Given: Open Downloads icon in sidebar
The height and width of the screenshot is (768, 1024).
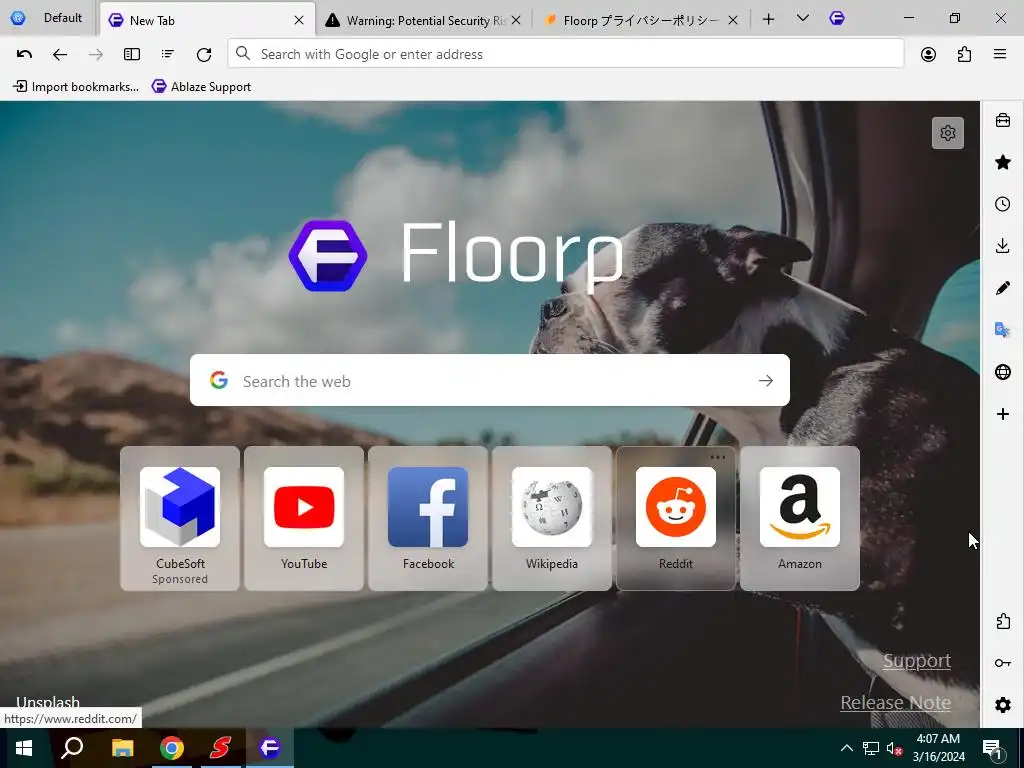Looking at the screenshot, I should coord(1003,246).
